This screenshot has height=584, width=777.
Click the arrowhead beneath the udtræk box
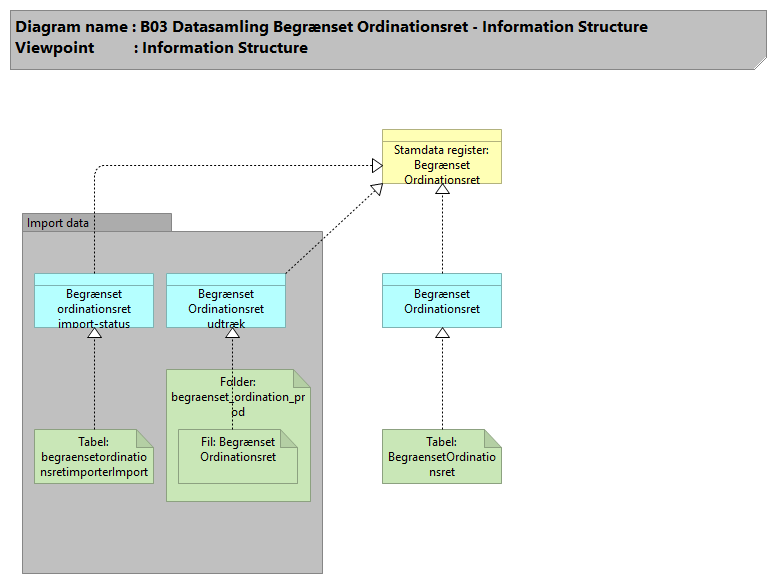(232, 333)
